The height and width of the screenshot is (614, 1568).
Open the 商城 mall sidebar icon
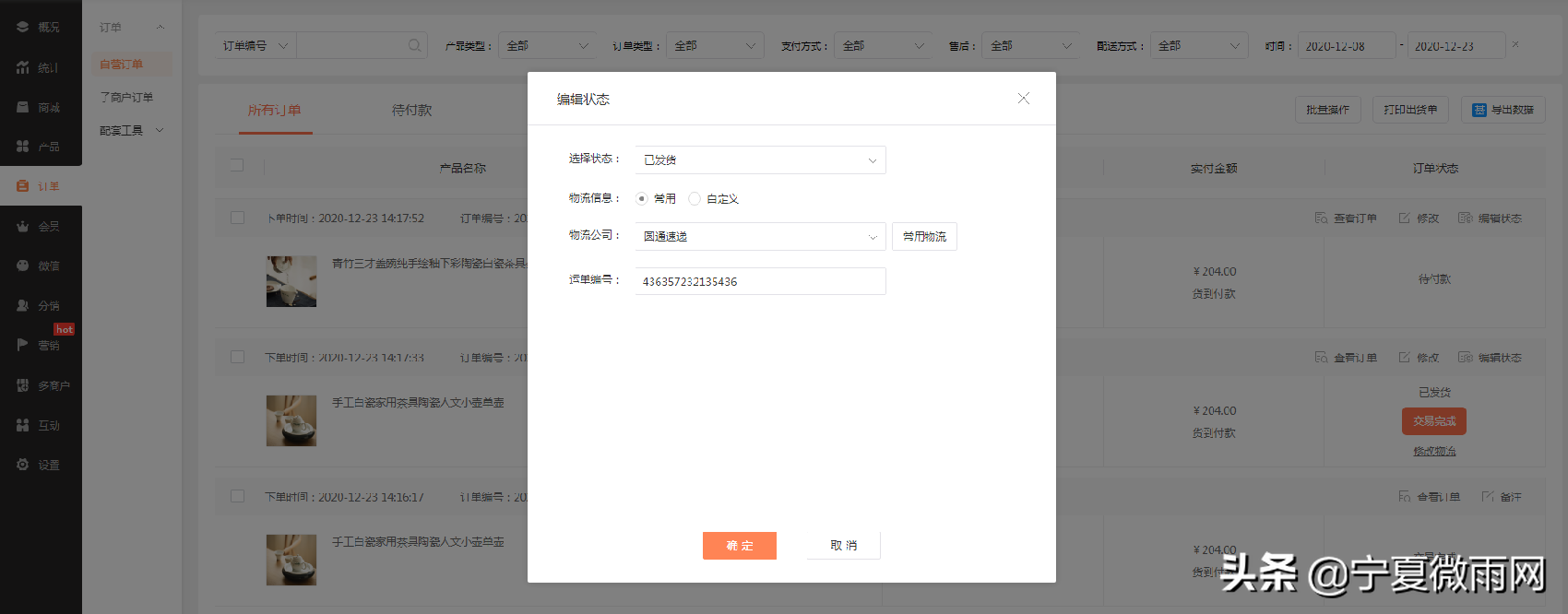(x=23, y=107)
